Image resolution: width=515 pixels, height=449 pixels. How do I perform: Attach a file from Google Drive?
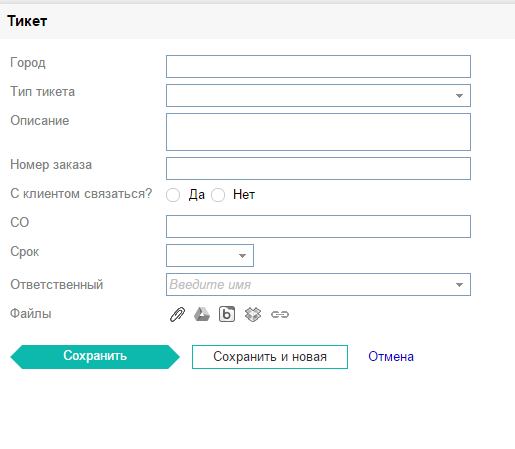202,314
